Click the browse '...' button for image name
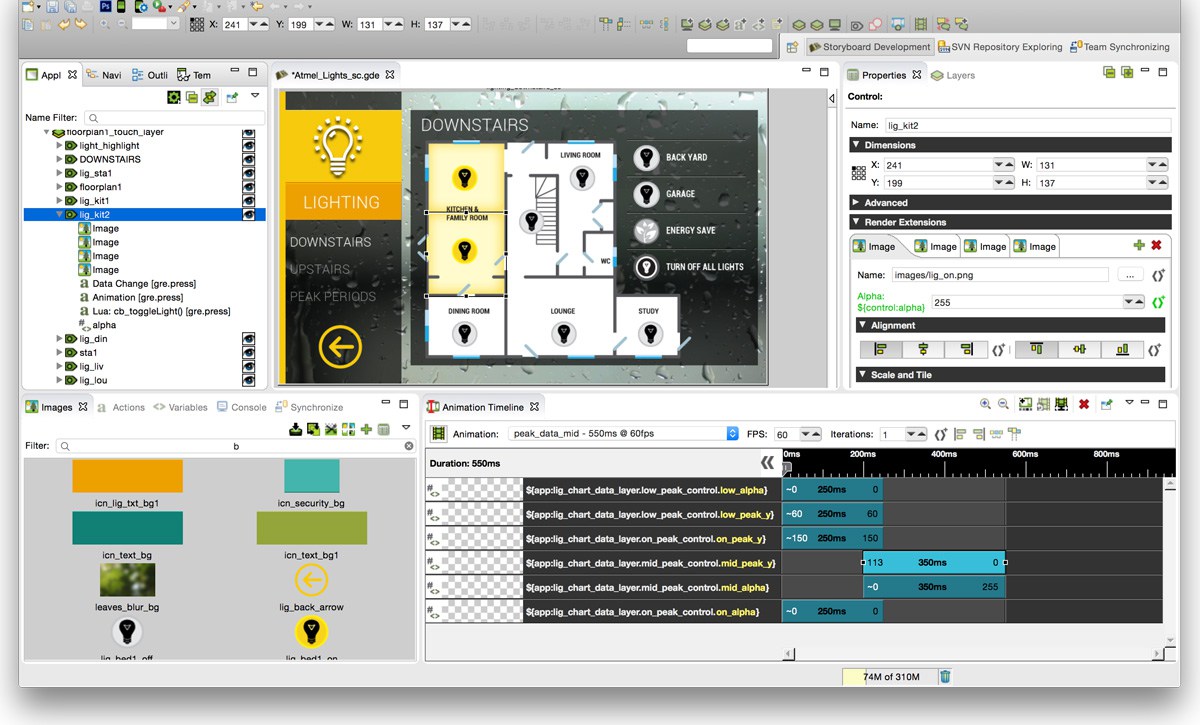Viewport: 1200px width, 725px height. point(1128,275)
